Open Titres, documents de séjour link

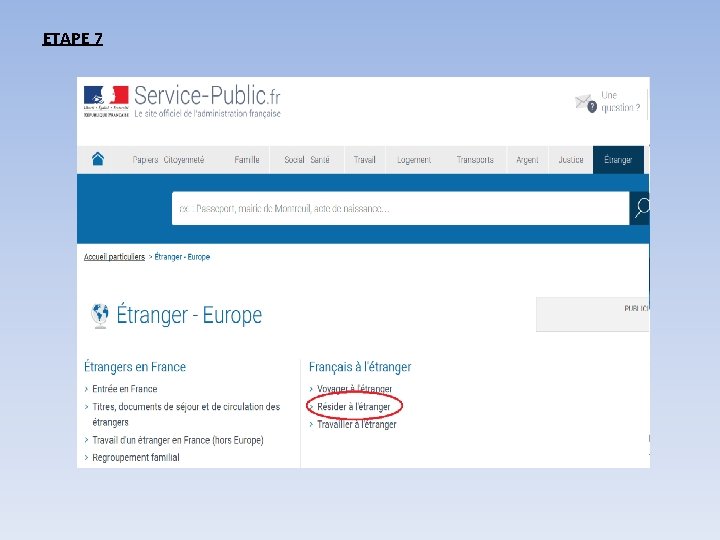click(x=186, y=414)
